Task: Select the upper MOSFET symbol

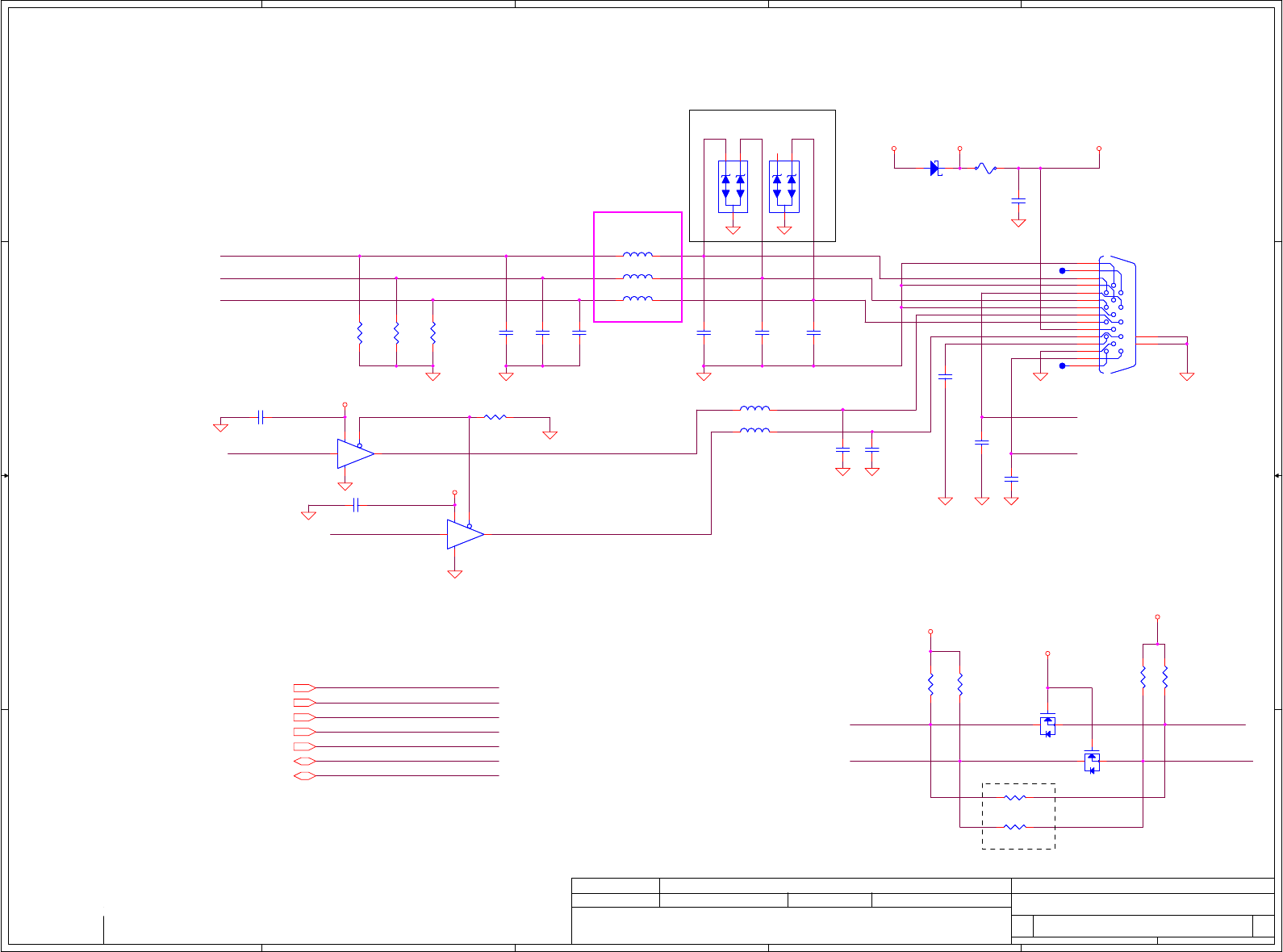Action: click(x=1047, y=724)
